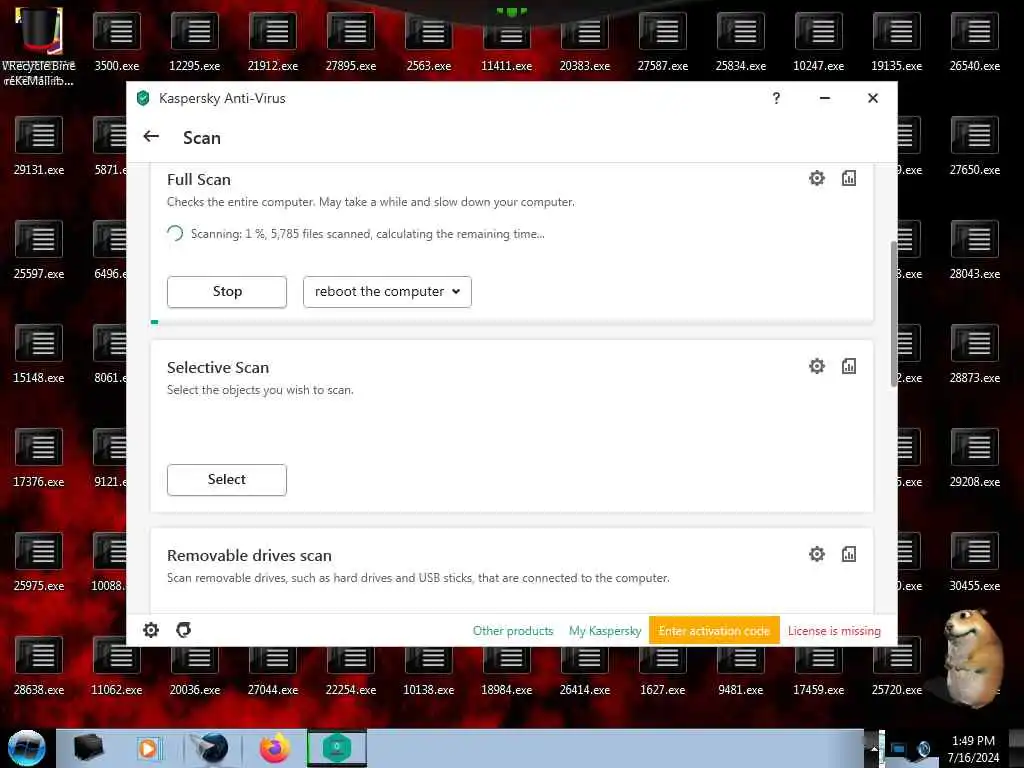The width and height of the screenshot is (1024, 768).
Task: Select 25834.exe desktop icon
Action: [x=741, y=43]
